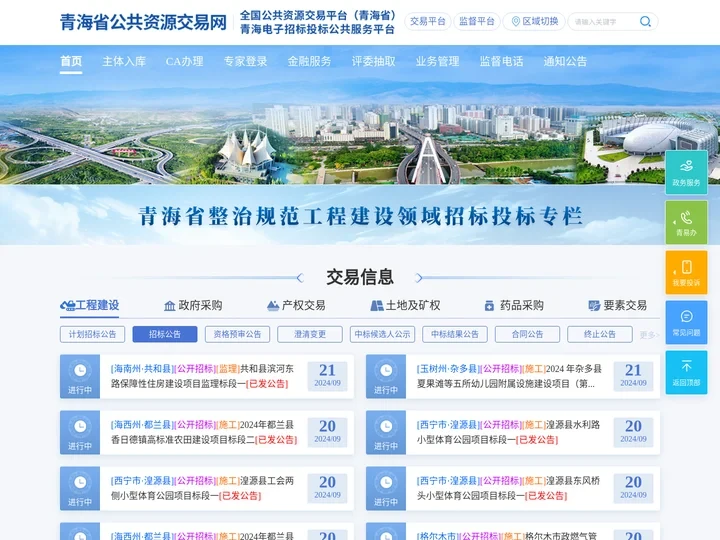
Task: Open 共和县滨河东路保障性住房 监理 announcement
Action: (202, 376)
